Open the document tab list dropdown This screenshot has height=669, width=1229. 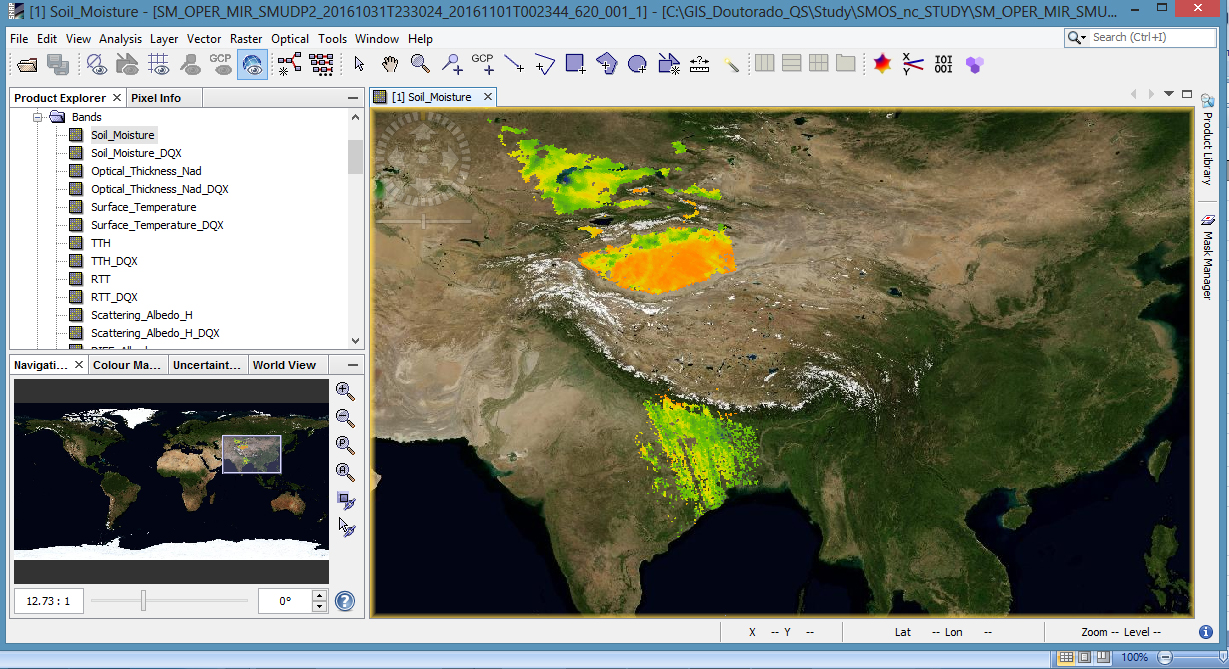click(1169, 94)
